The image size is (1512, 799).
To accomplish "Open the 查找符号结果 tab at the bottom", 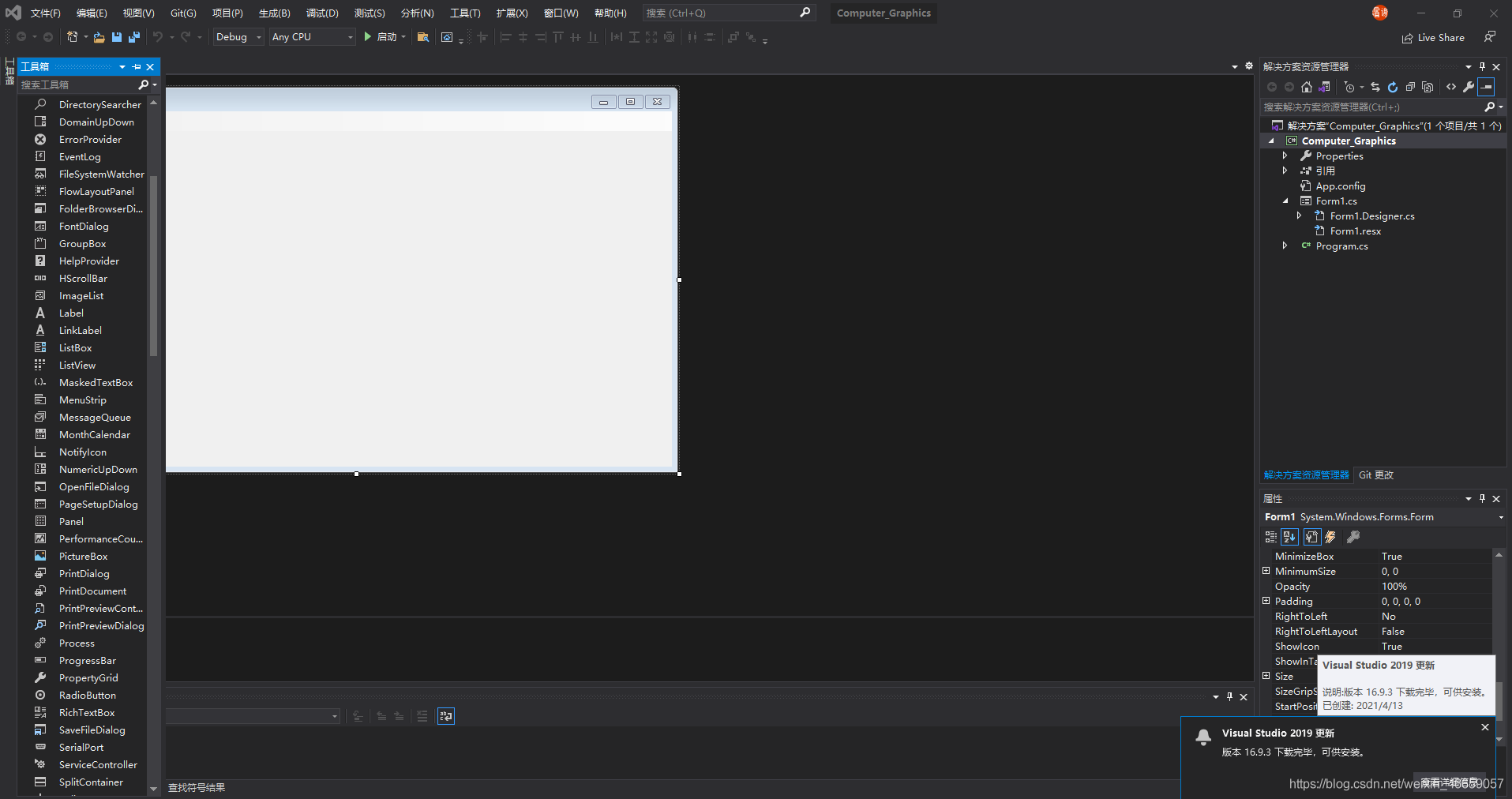I will coord(197,788).
